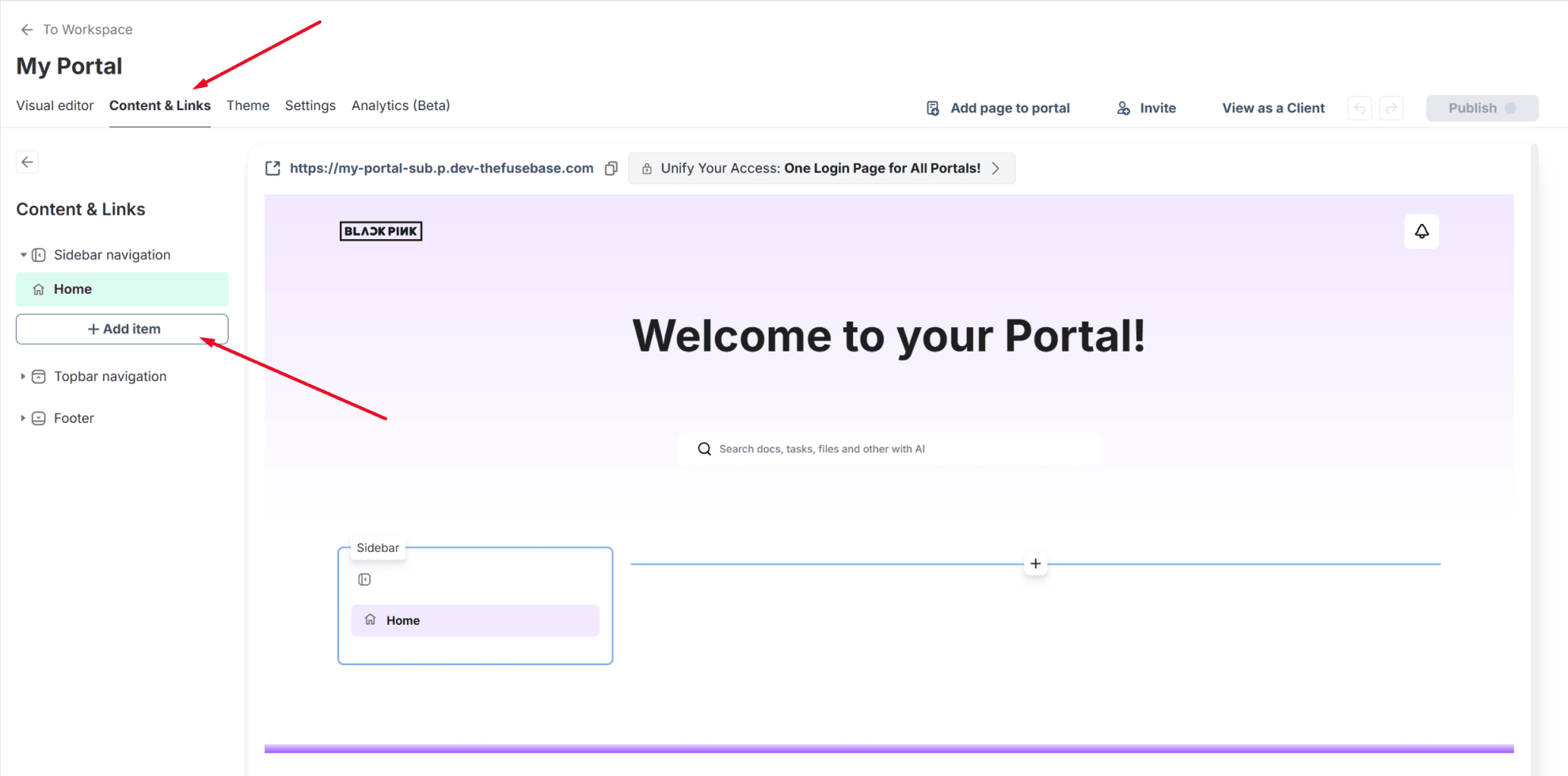
Task: Select the Invite people icon
Action: [1122, 108]
